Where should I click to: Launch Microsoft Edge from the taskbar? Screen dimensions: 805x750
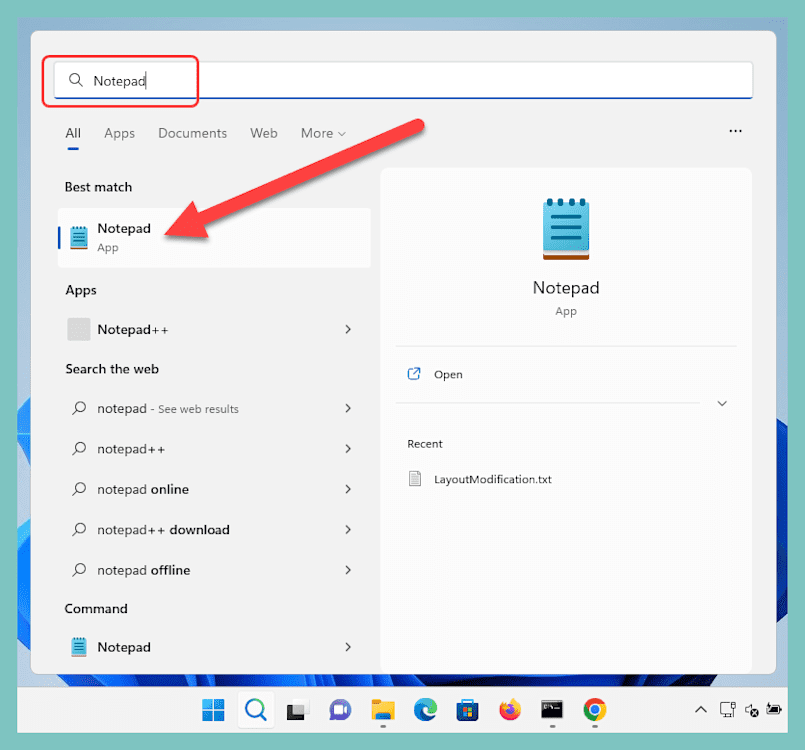point(425,710)
